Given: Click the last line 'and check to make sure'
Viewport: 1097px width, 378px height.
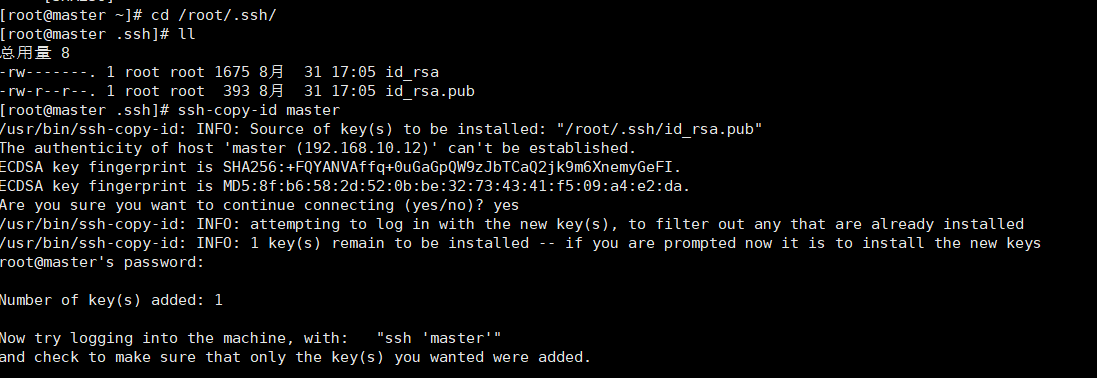Looking at the screenshot, I should [295, 356].
